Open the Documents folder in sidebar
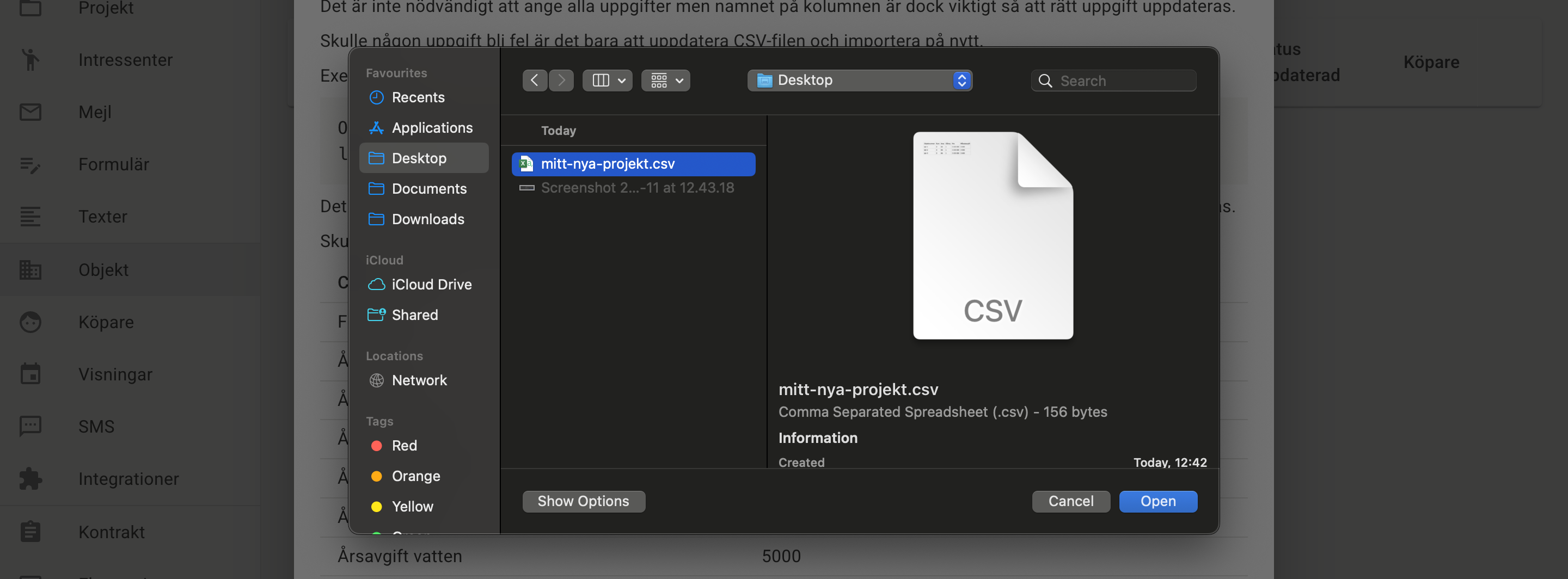Viewport: 1568px width, 579px height. pos(428,188)
